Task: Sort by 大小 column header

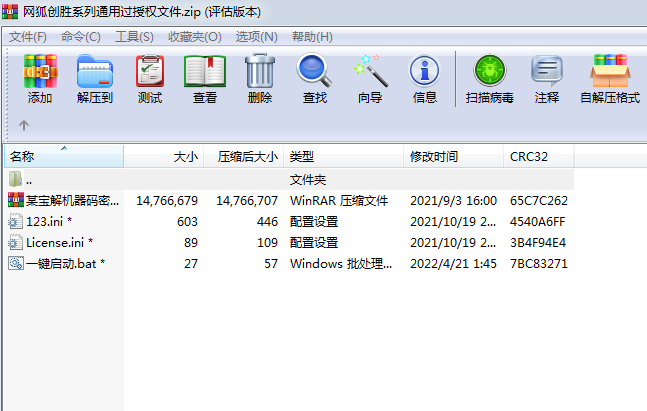Action: [x=186, y=157]
